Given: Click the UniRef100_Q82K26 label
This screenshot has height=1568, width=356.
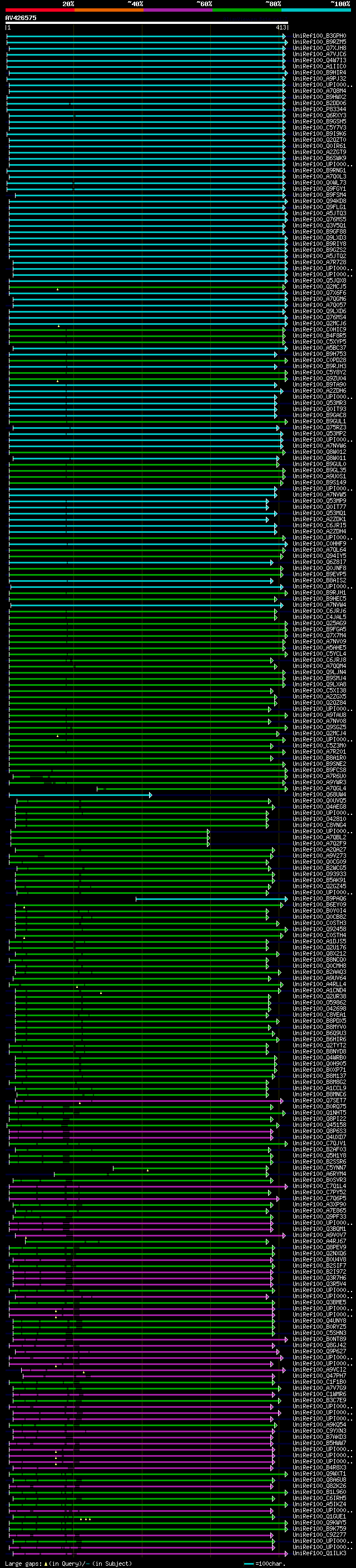Looking at the screenshot, I should point(319,1486).
